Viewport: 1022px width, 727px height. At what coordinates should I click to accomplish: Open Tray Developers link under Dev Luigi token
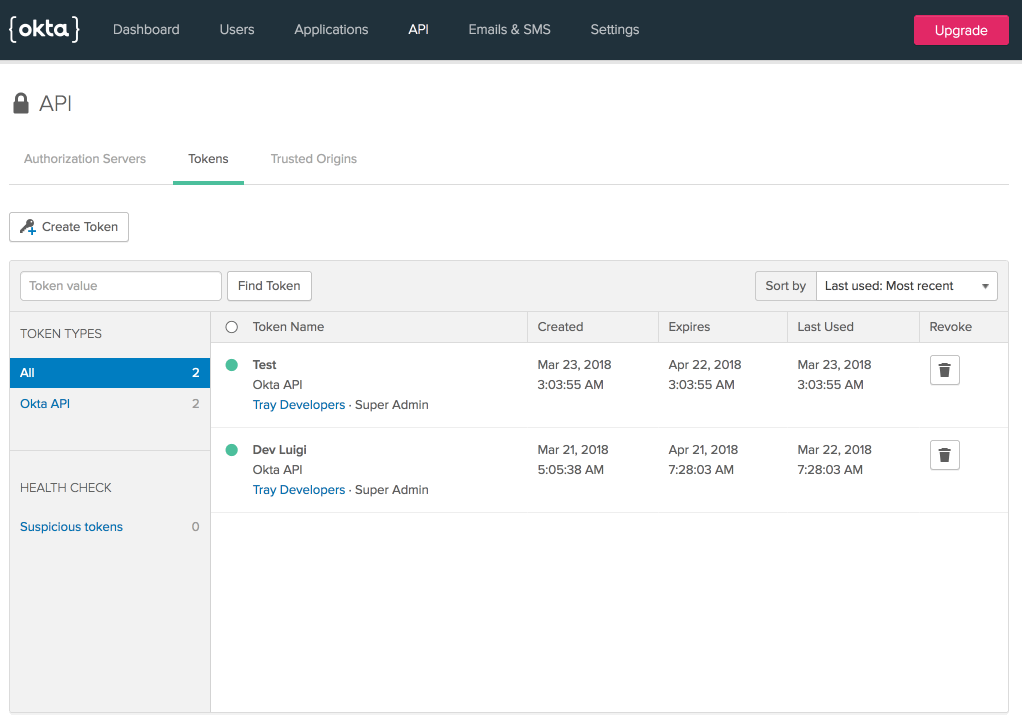[x=299, y=490]
